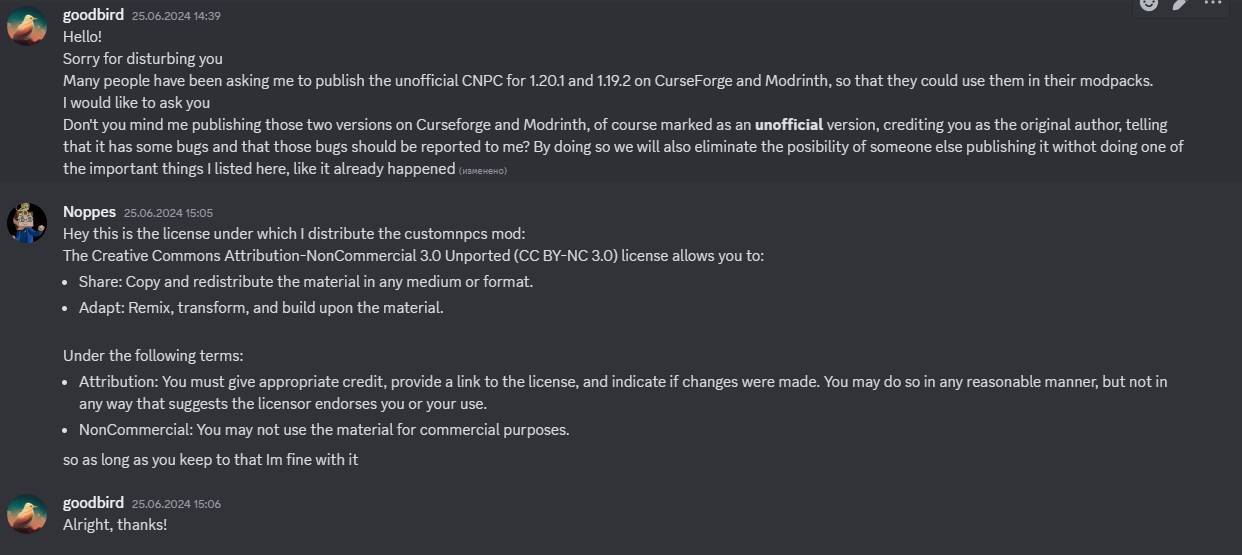The height and width of the screenshot is (555, 1242).
Task: Click the 15:05 timestamp next to Noppes
Action: pyautogui.click(x=168, y=213)
